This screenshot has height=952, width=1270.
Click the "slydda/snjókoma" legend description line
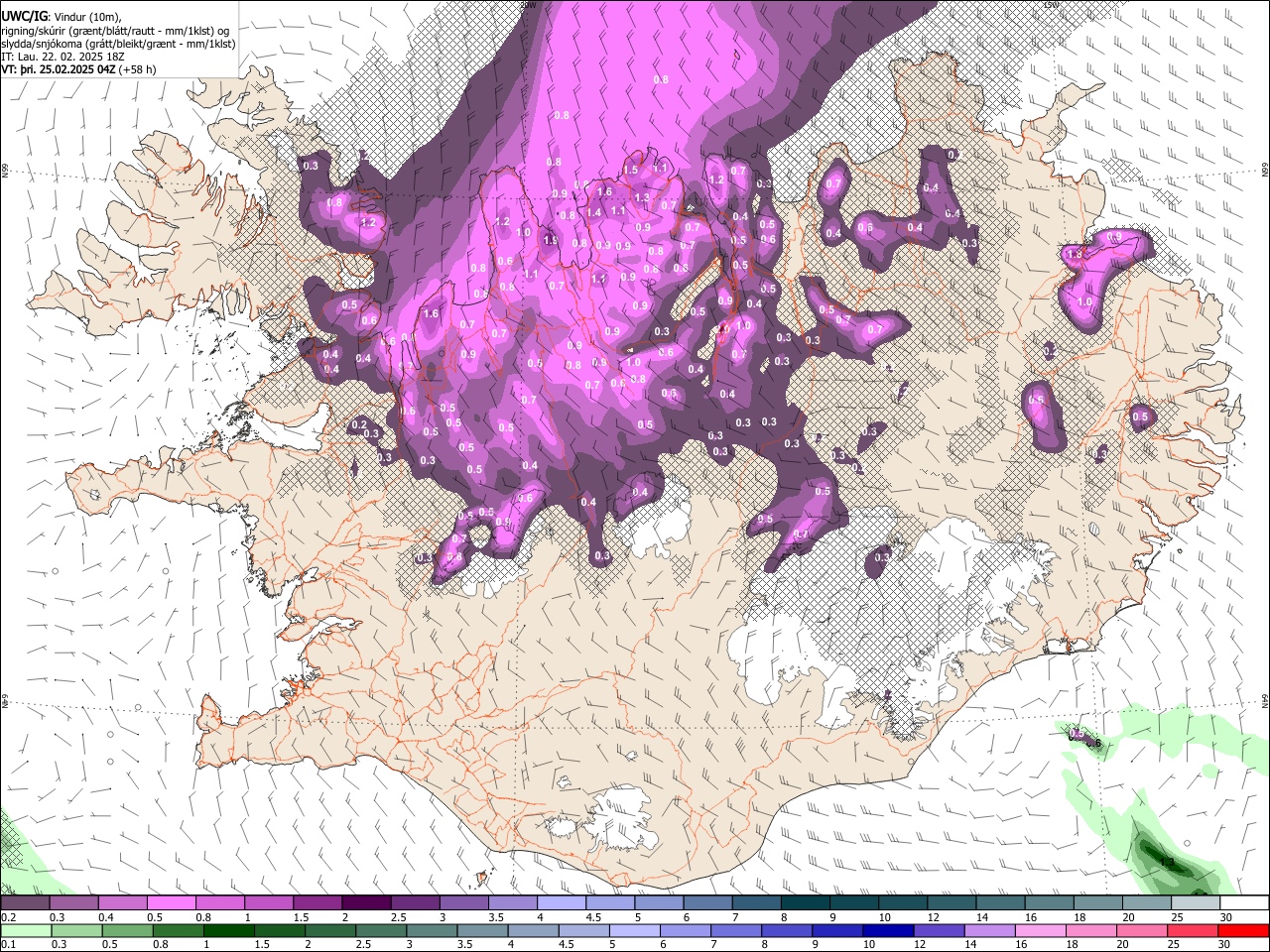coord(118,45)
